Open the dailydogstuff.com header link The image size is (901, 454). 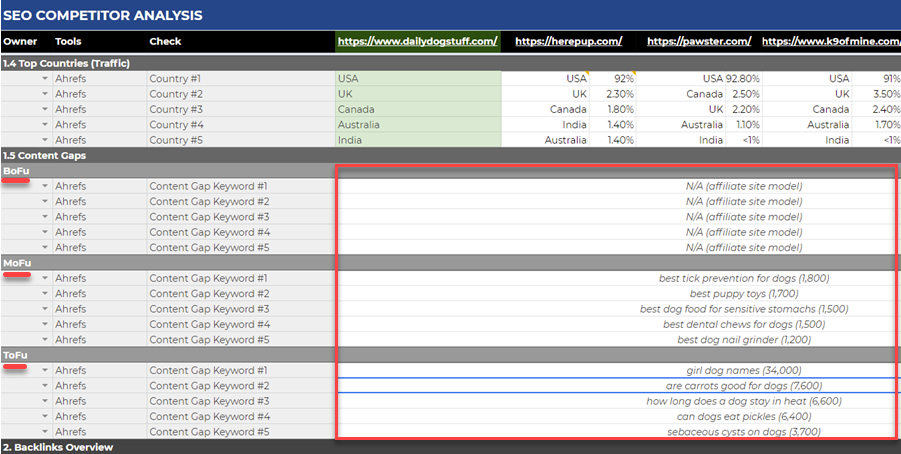point(417,41)
